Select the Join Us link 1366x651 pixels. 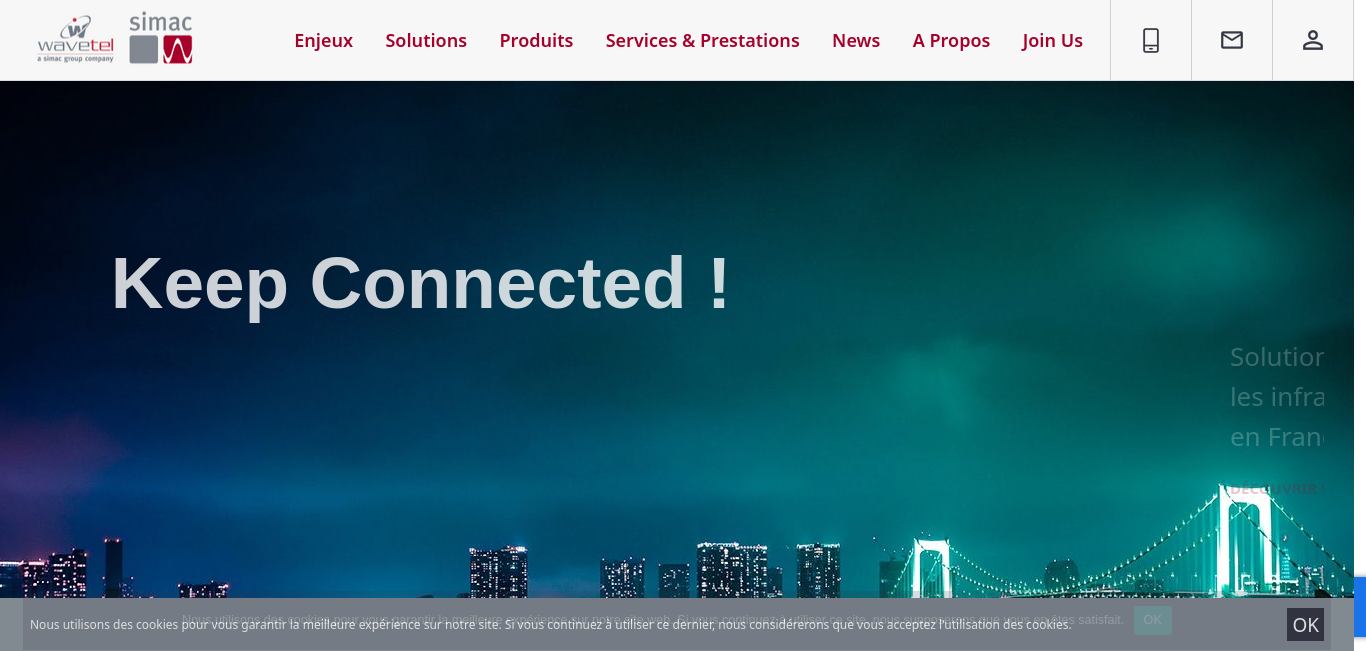point(1052,40)
